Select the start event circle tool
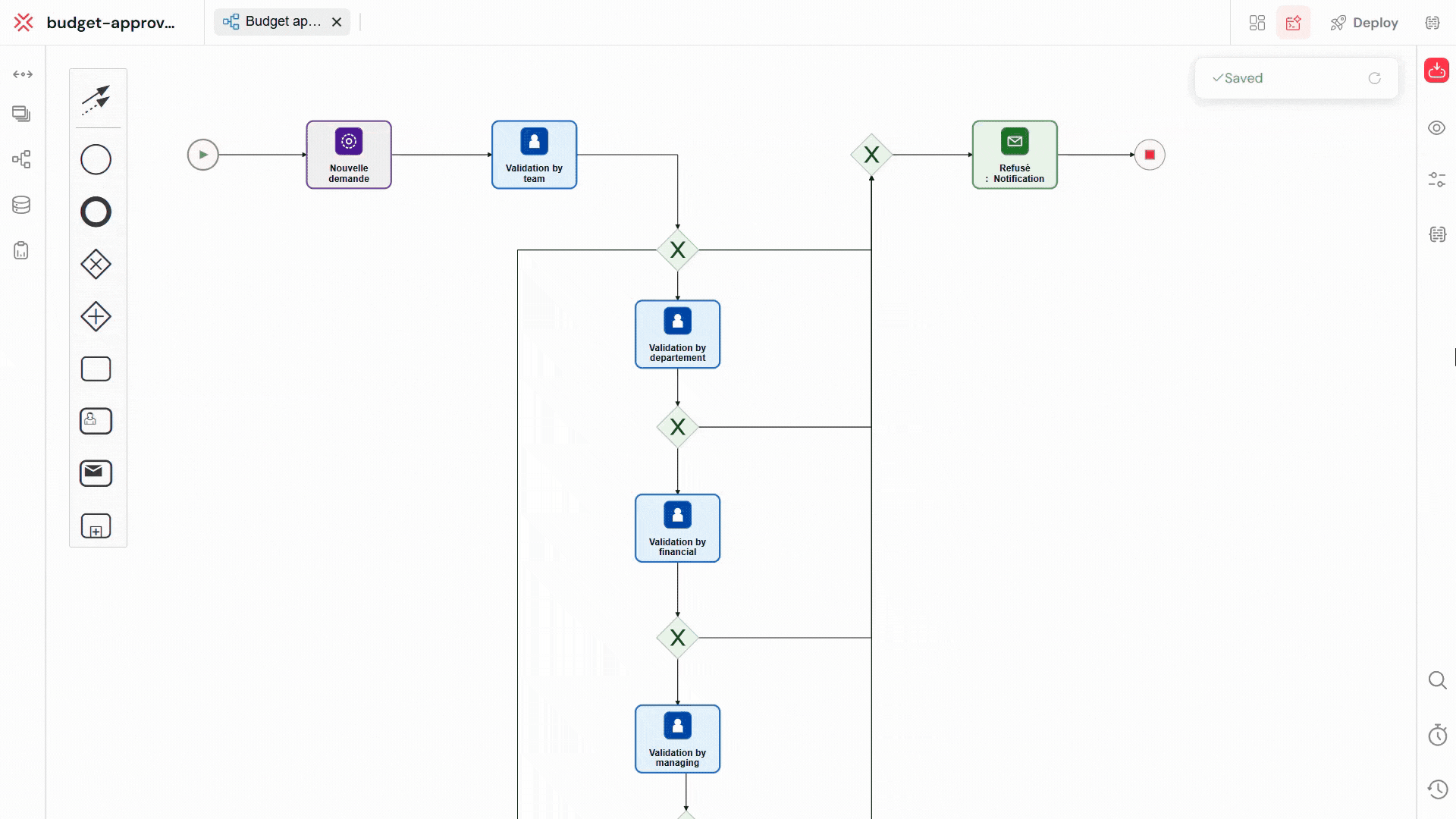The image size is (1456, 819). (96, 159)
